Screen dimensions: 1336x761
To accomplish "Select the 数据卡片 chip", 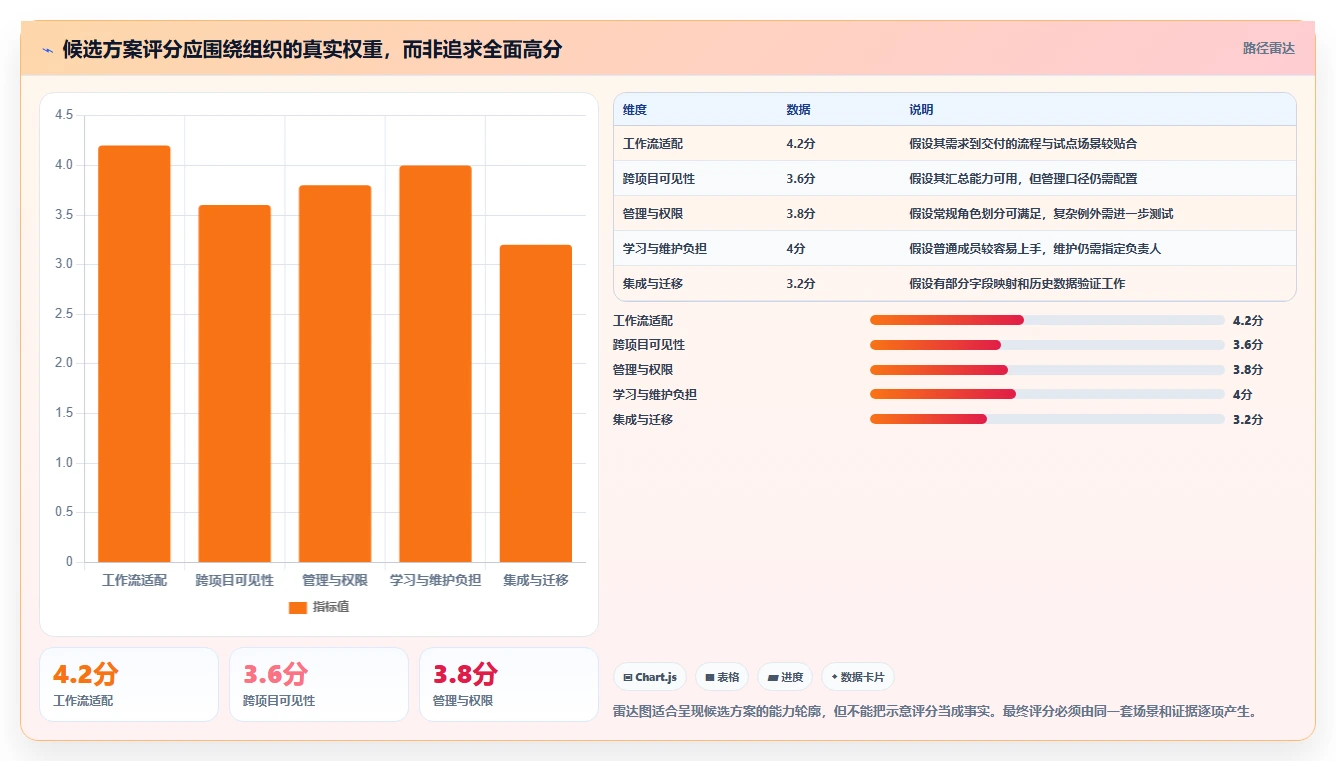I will (857, 677).
